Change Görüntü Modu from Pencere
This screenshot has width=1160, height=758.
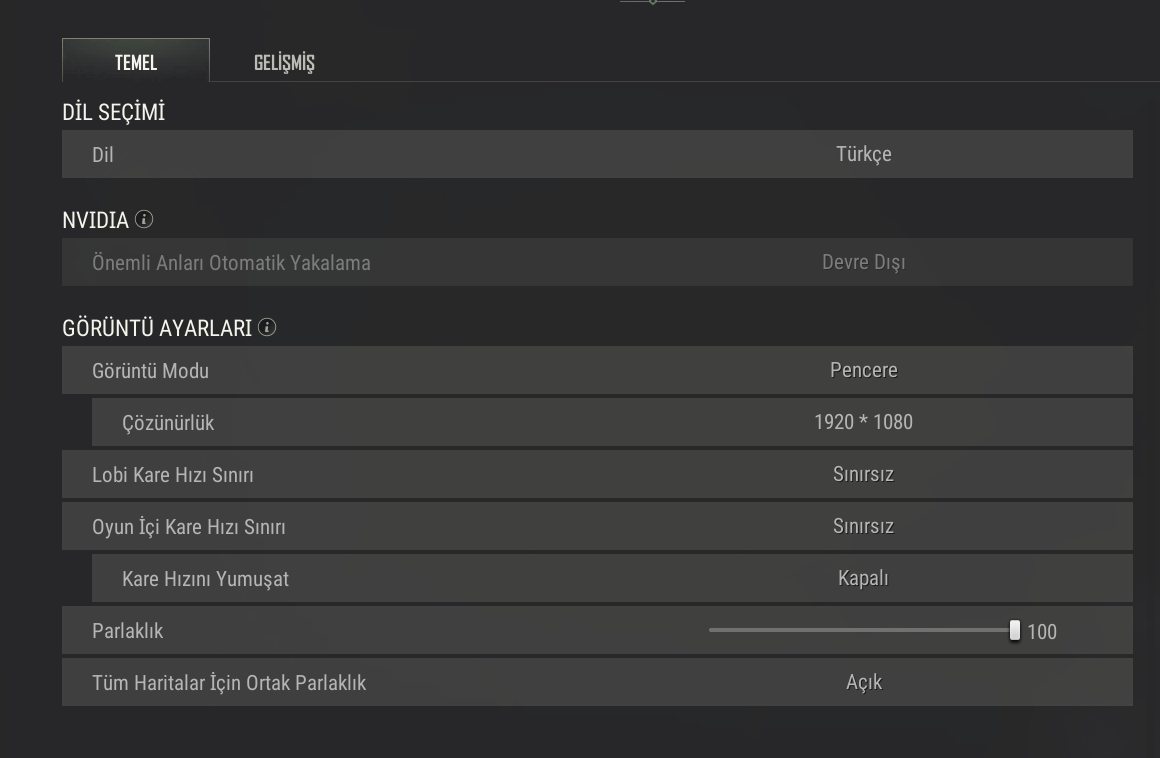pyautogui.click(x=863, y=370)
